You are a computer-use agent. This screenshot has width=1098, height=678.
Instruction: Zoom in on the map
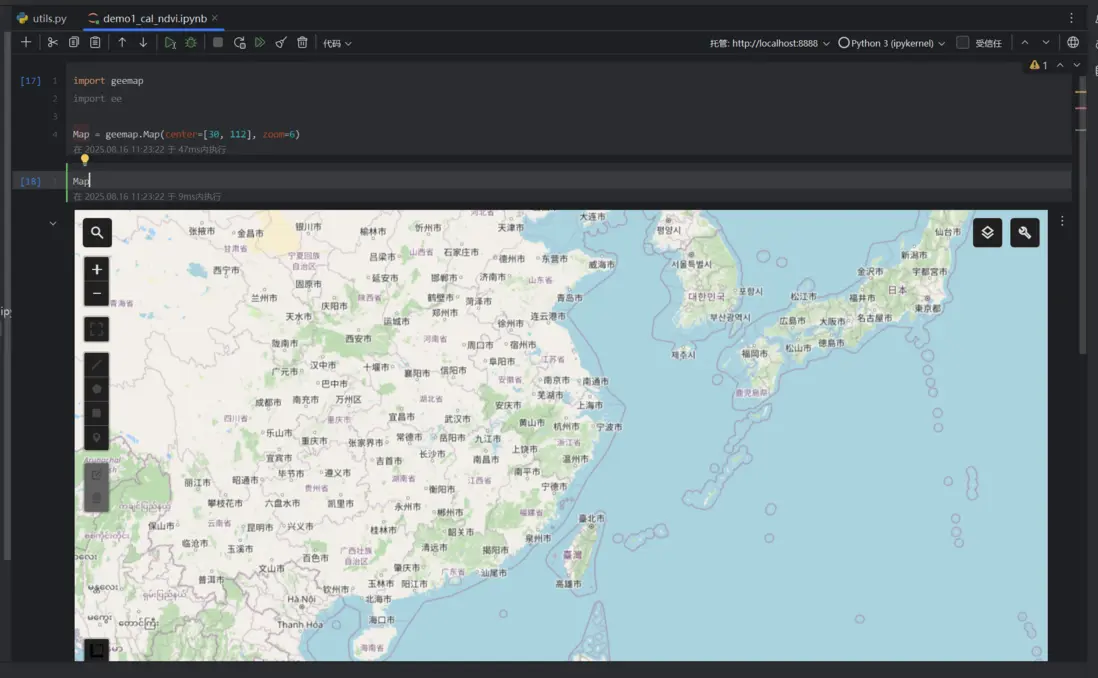click(x=97, y=270)
